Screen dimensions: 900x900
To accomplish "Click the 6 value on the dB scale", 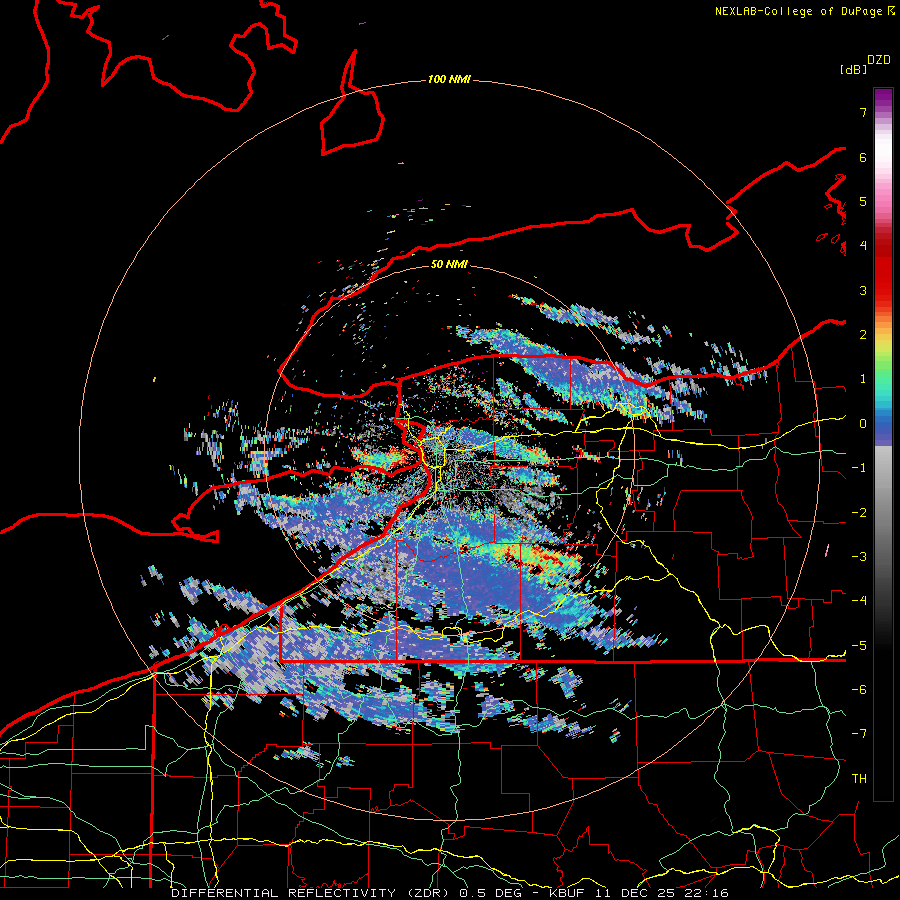I will pyautogui.click(x=863, y=157).
